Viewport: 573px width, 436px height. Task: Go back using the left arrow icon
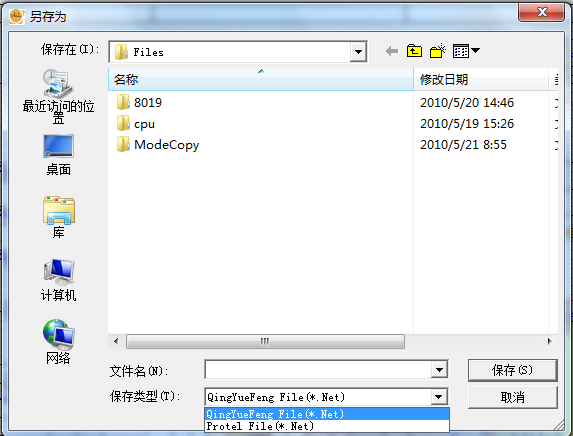[x=392, y=51]
